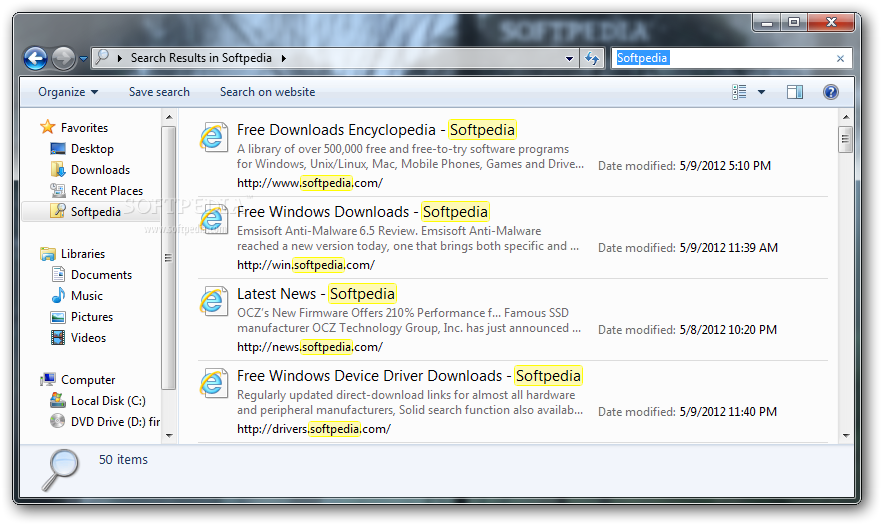
Task: Click the '50 items' status text
Action: [123, 460]
